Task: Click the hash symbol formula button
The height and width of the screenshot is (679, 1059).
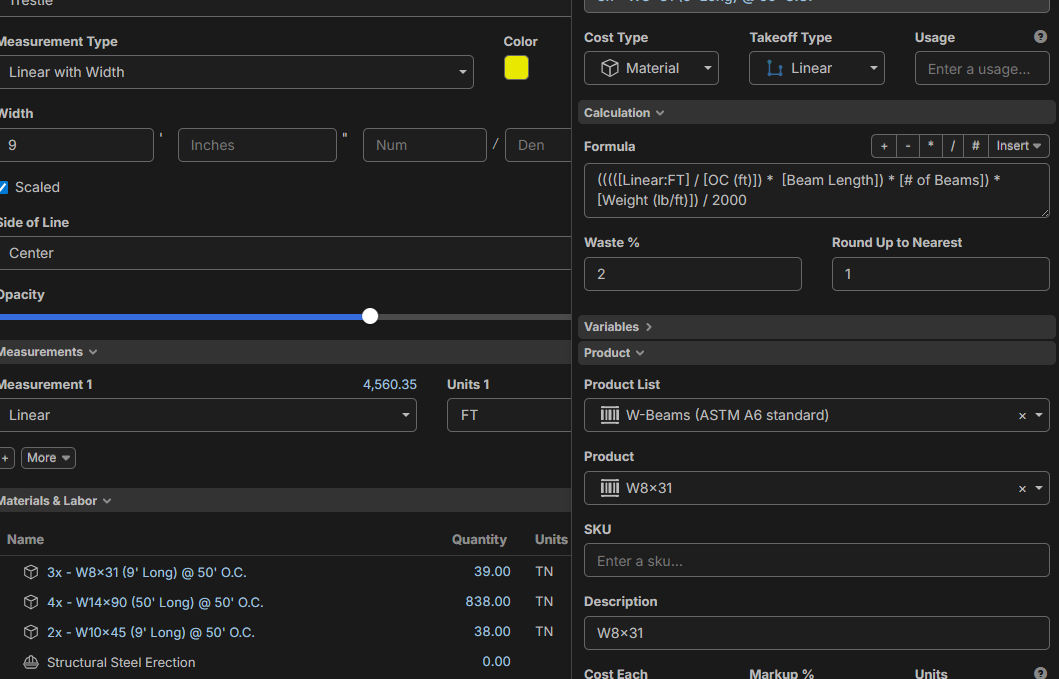Action: (976, 146)
